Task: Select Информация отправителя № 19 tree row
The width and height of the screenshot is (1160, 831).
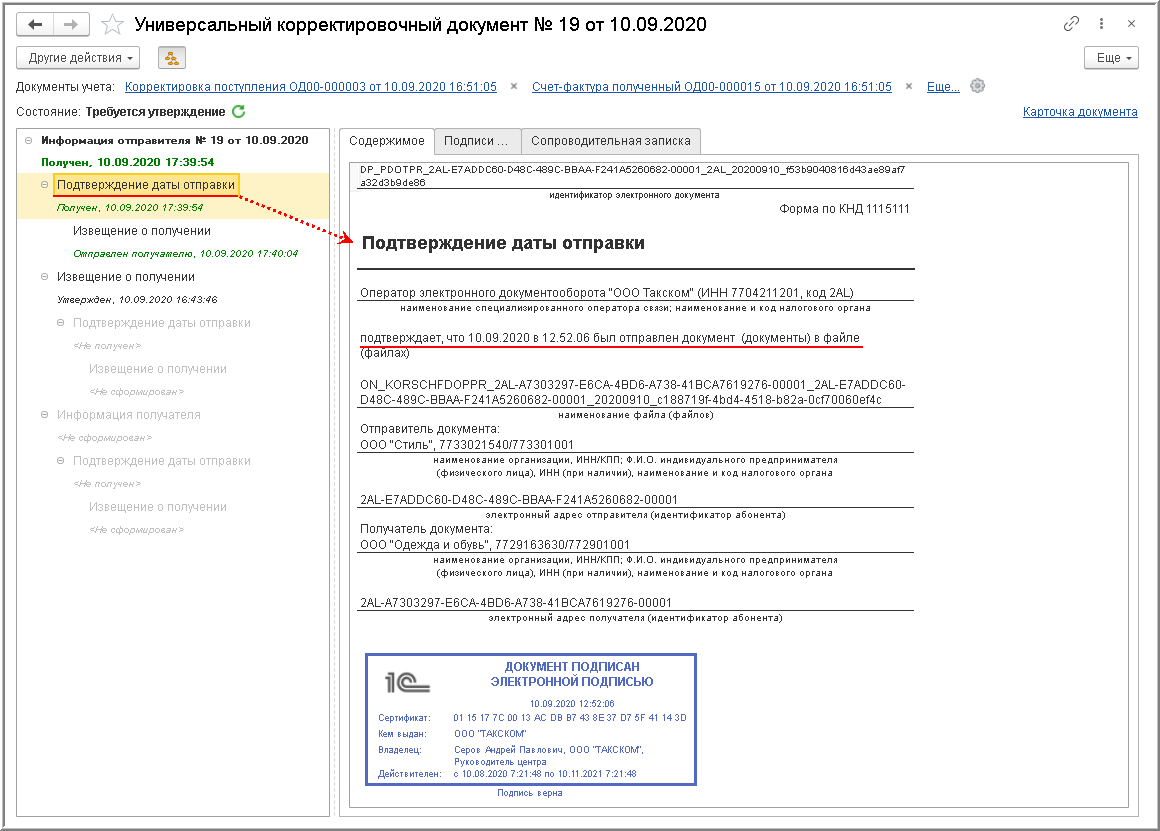Action: [175, 140]
